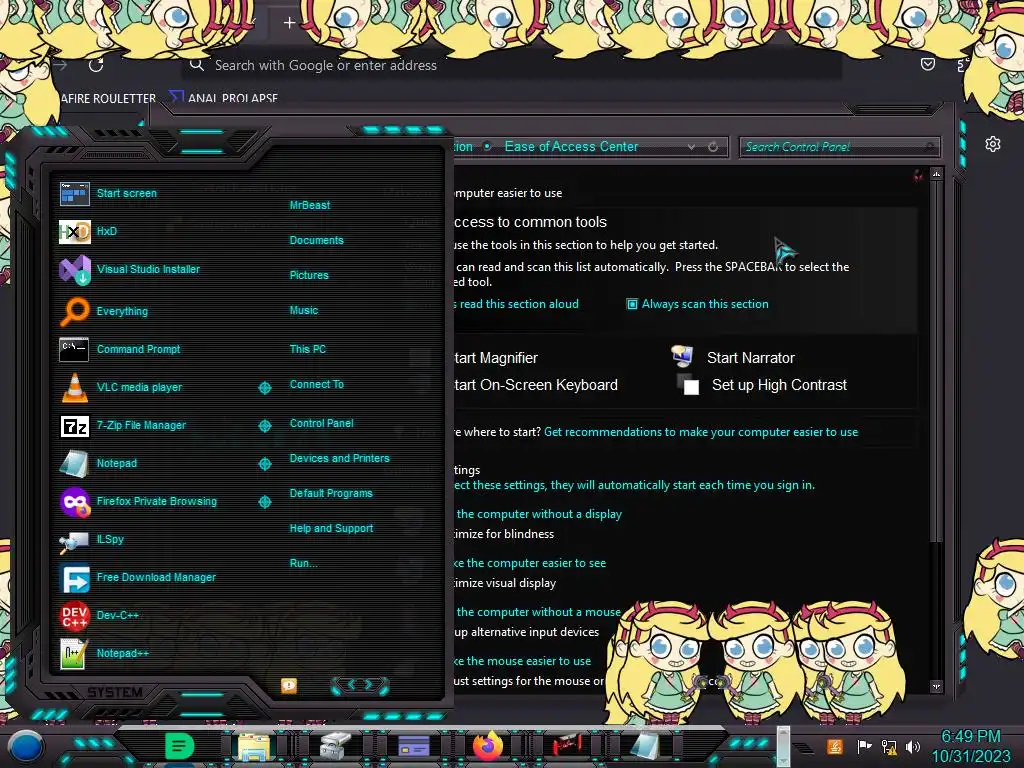Click Java update tray icon
This screenshot has height=768, width=1024.
tap(835, 746)
